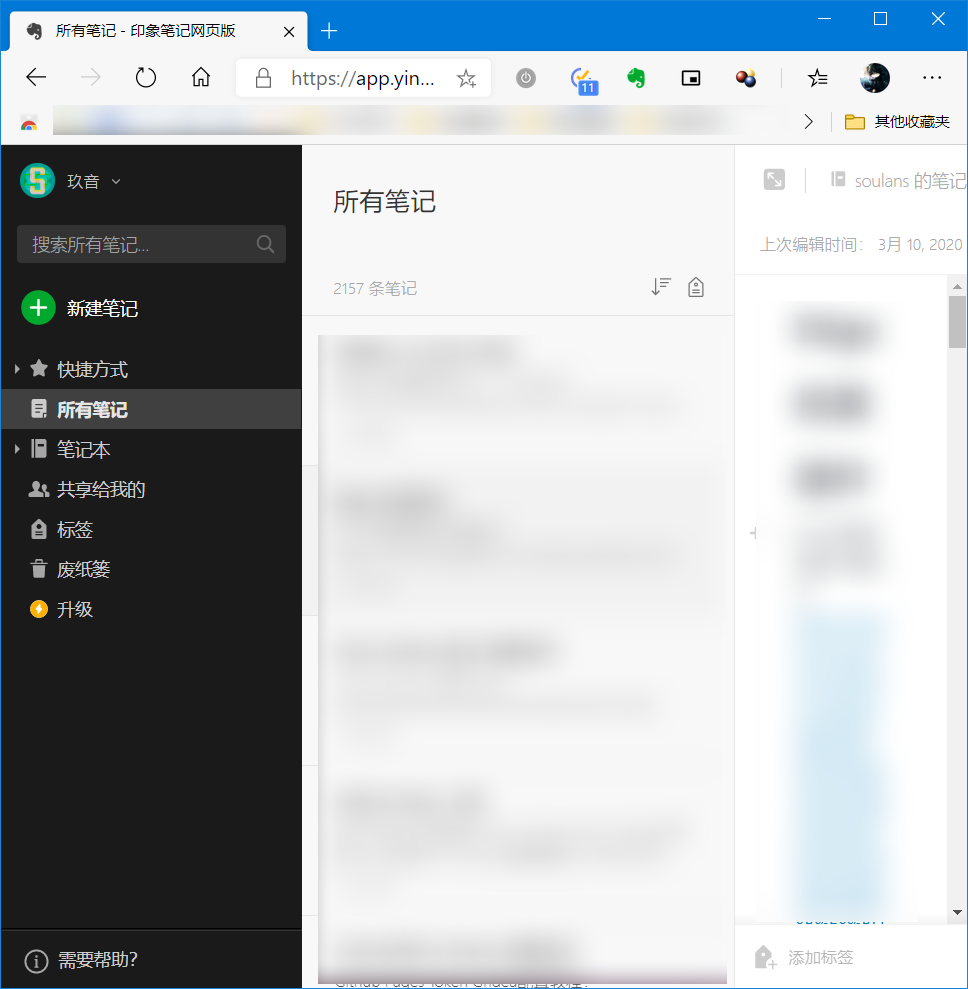The image size is (968, 989).
Task: Click the address bar URL
Action: click(363, 78)
